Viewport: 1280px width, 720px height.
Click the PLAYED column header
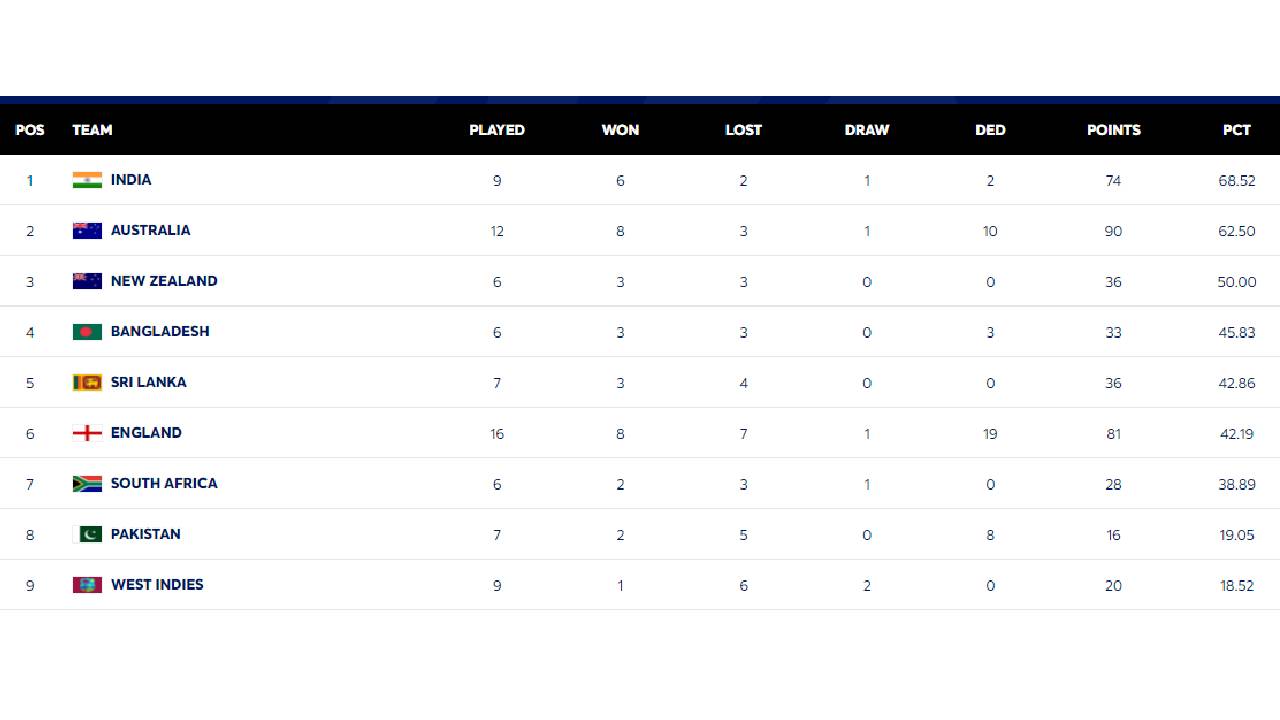coord(497,130)
